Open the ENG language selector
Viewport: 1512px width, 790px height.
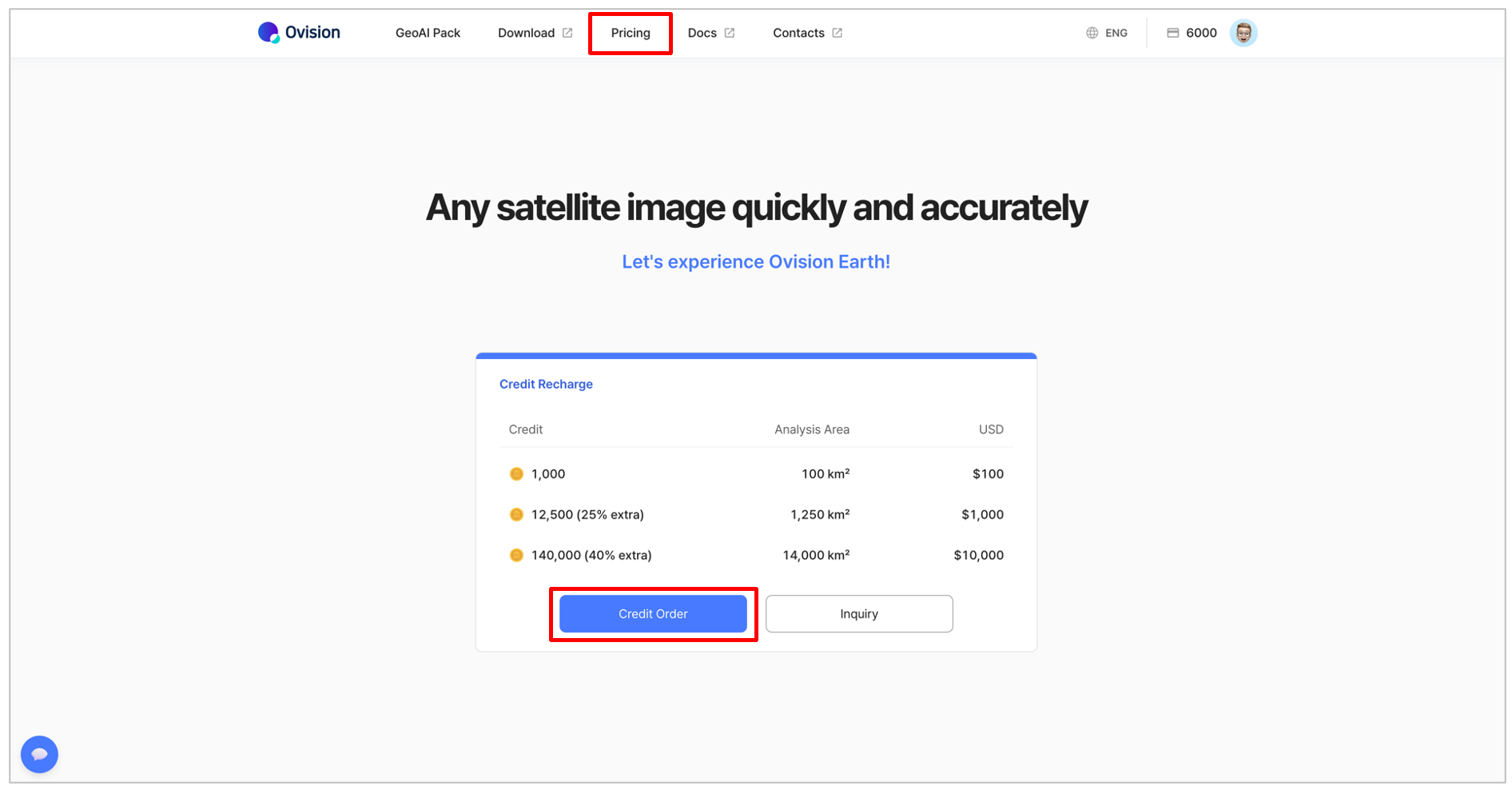tap(1116, 33)
